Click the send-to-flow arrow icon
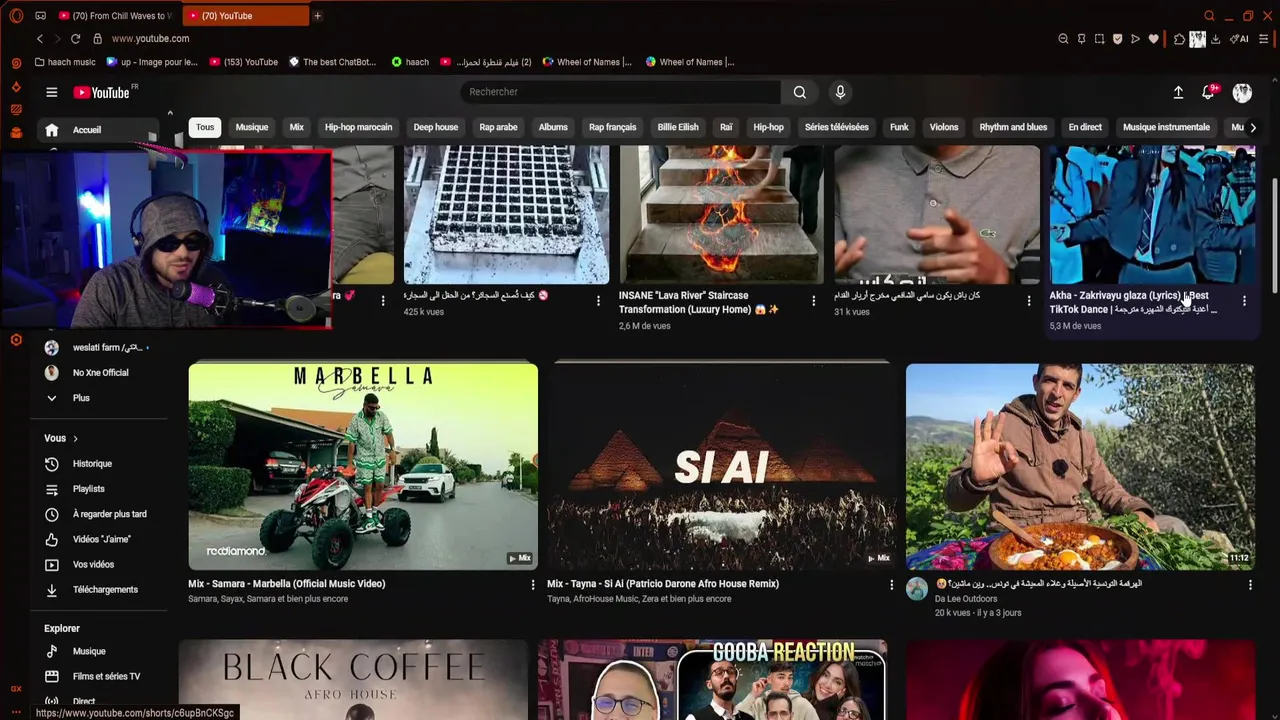Image resolution: width=1280 pixels, height=720 pixels. [x=1135, y=39]
